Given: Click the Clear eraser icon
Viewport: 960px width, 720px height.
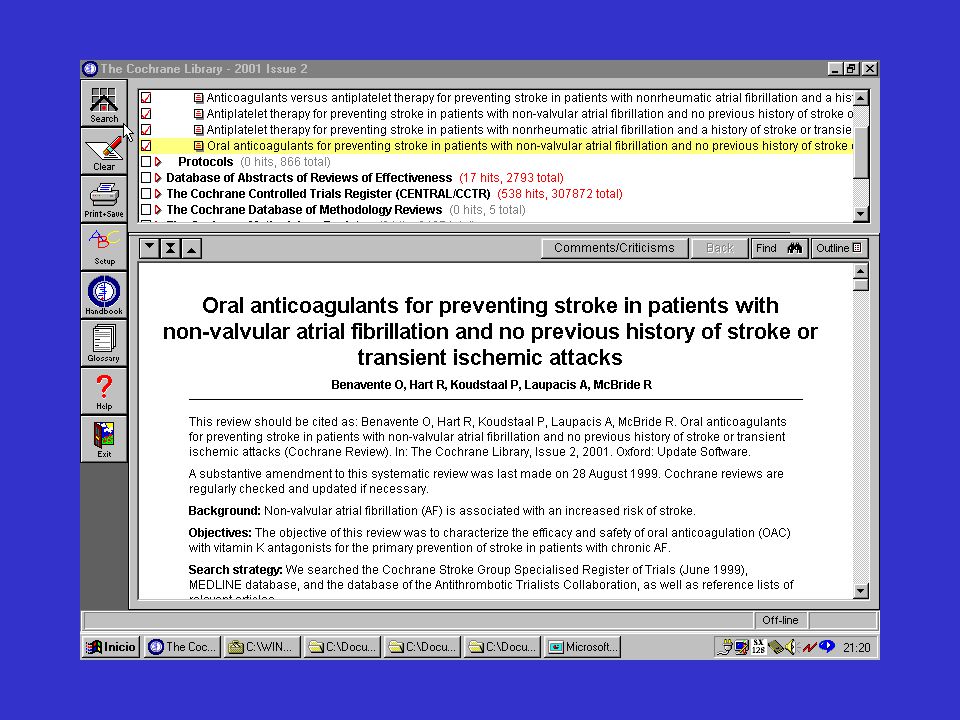Looking at the screenshot, I should [104, 152].
